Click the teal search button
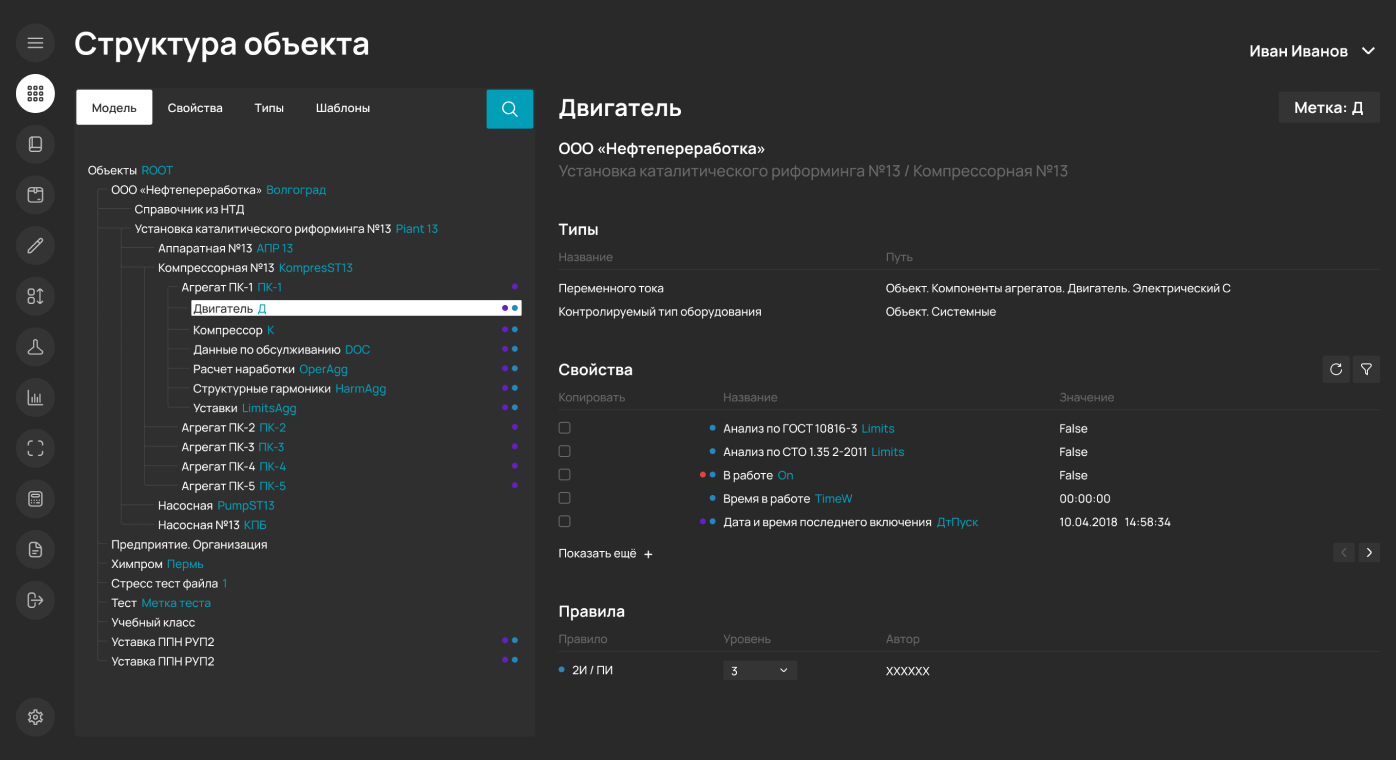 click(x=510, y=109)
